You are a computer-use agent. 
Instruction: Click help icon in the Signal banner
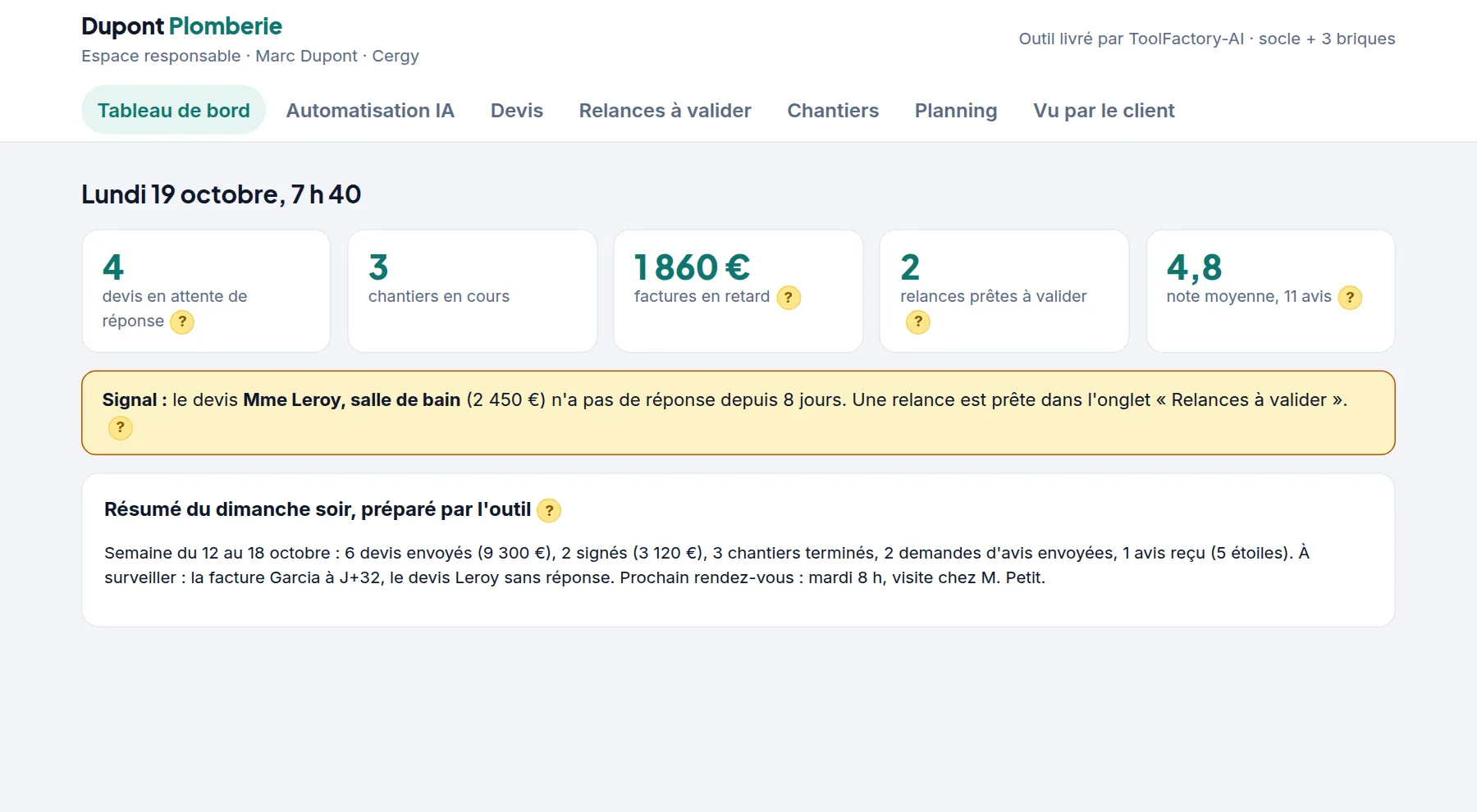coord(121,427)
